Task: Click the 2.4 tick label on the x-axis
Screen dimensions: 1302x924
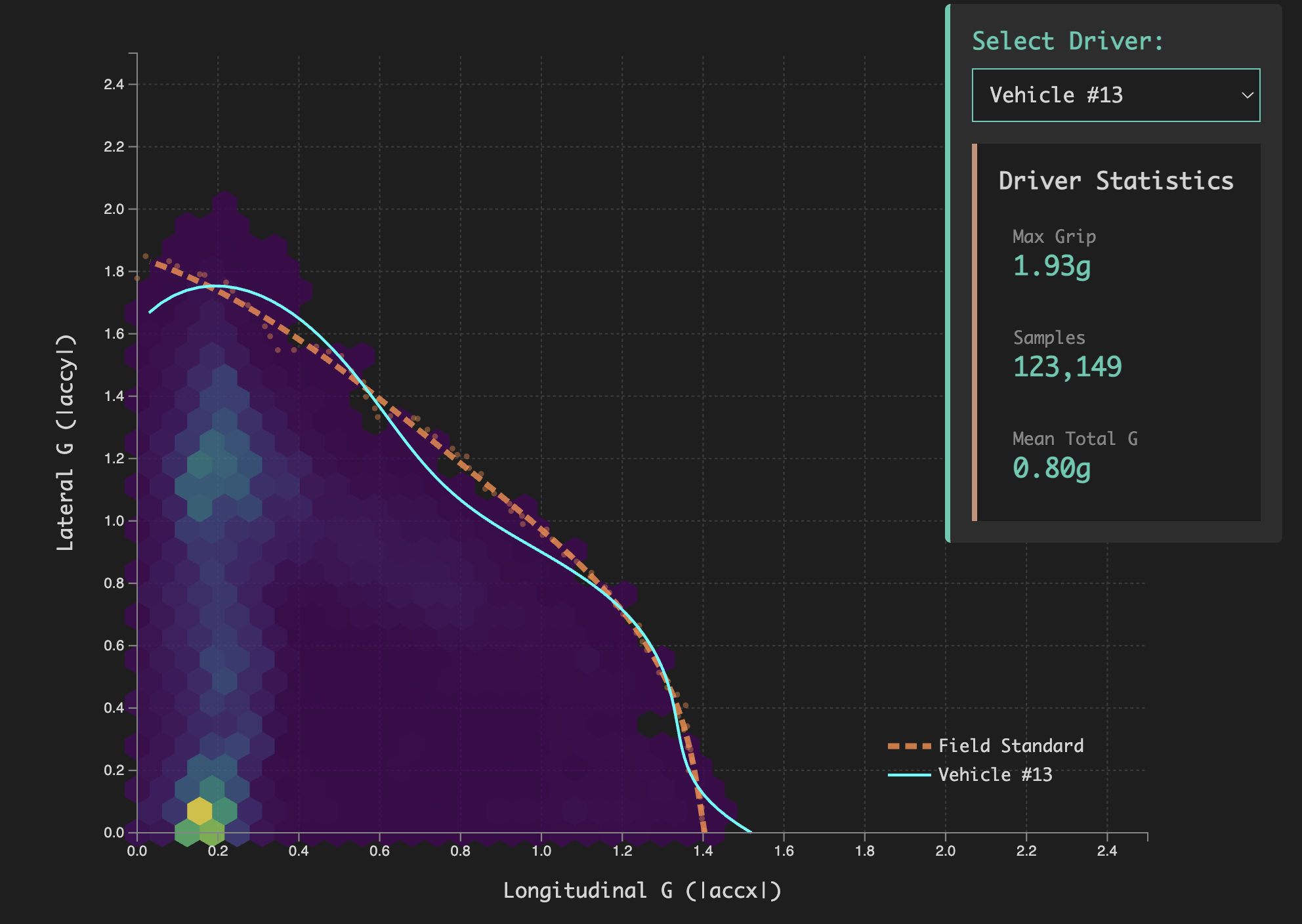Action: pyautogui.click(x=1106, y=851)
